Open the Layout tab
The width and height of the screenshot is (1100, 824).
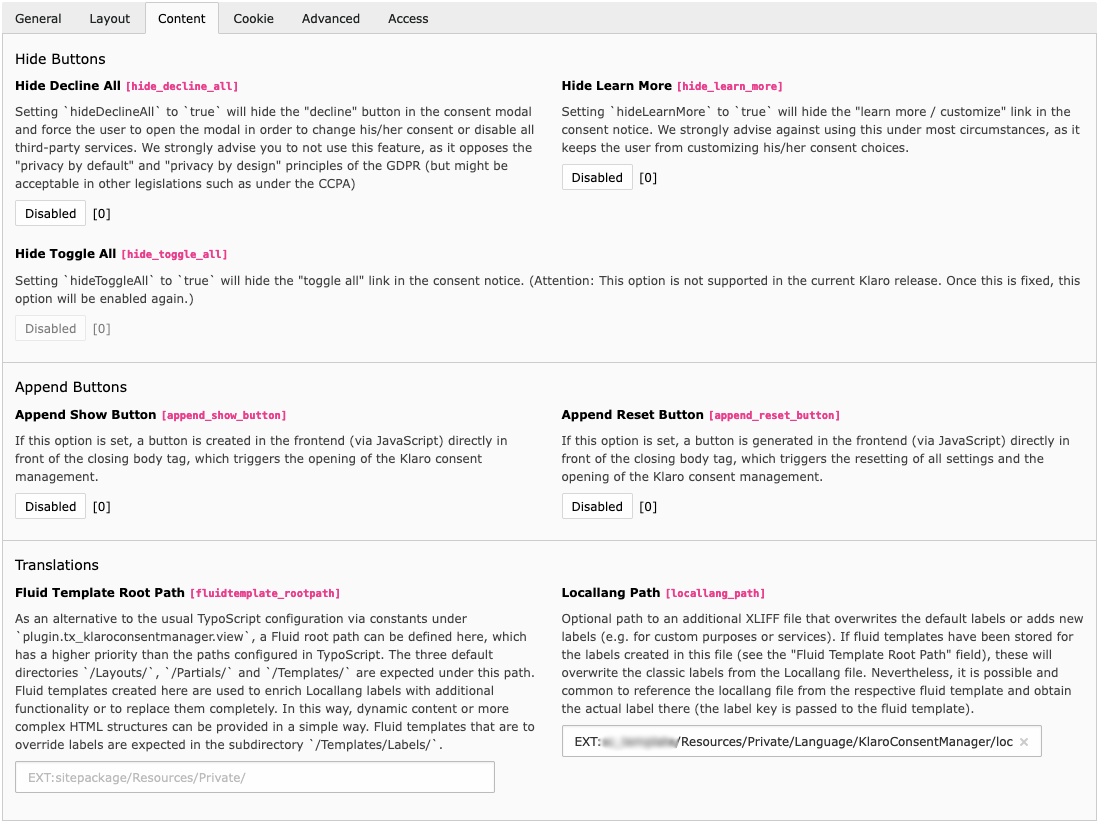pos(109,18)
